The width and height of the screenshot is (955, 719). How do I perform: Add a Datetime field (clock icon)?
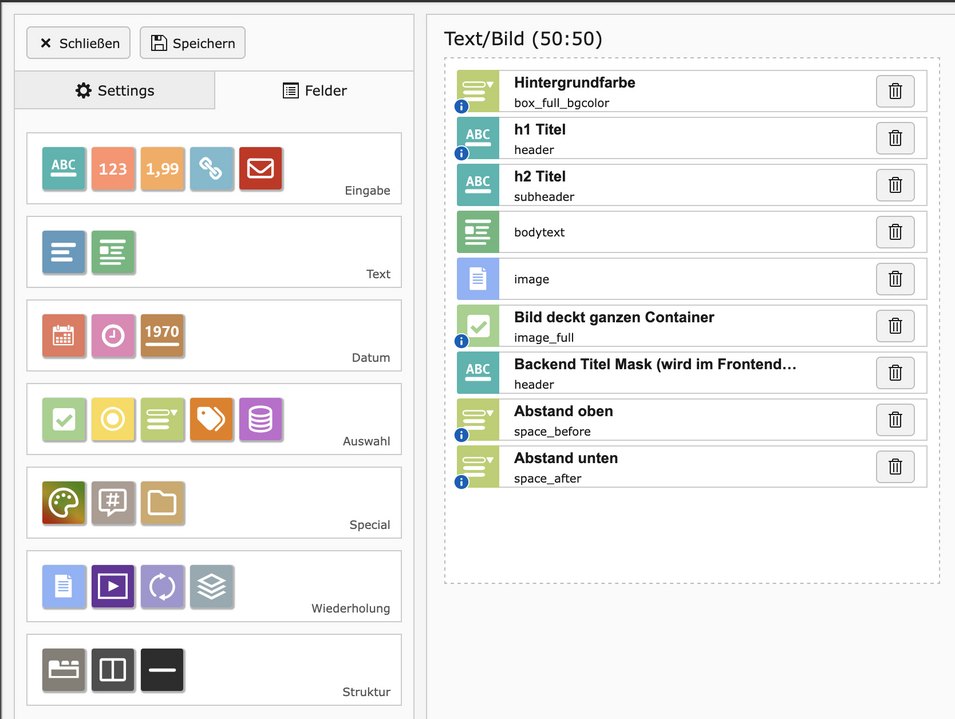[113, 335]
